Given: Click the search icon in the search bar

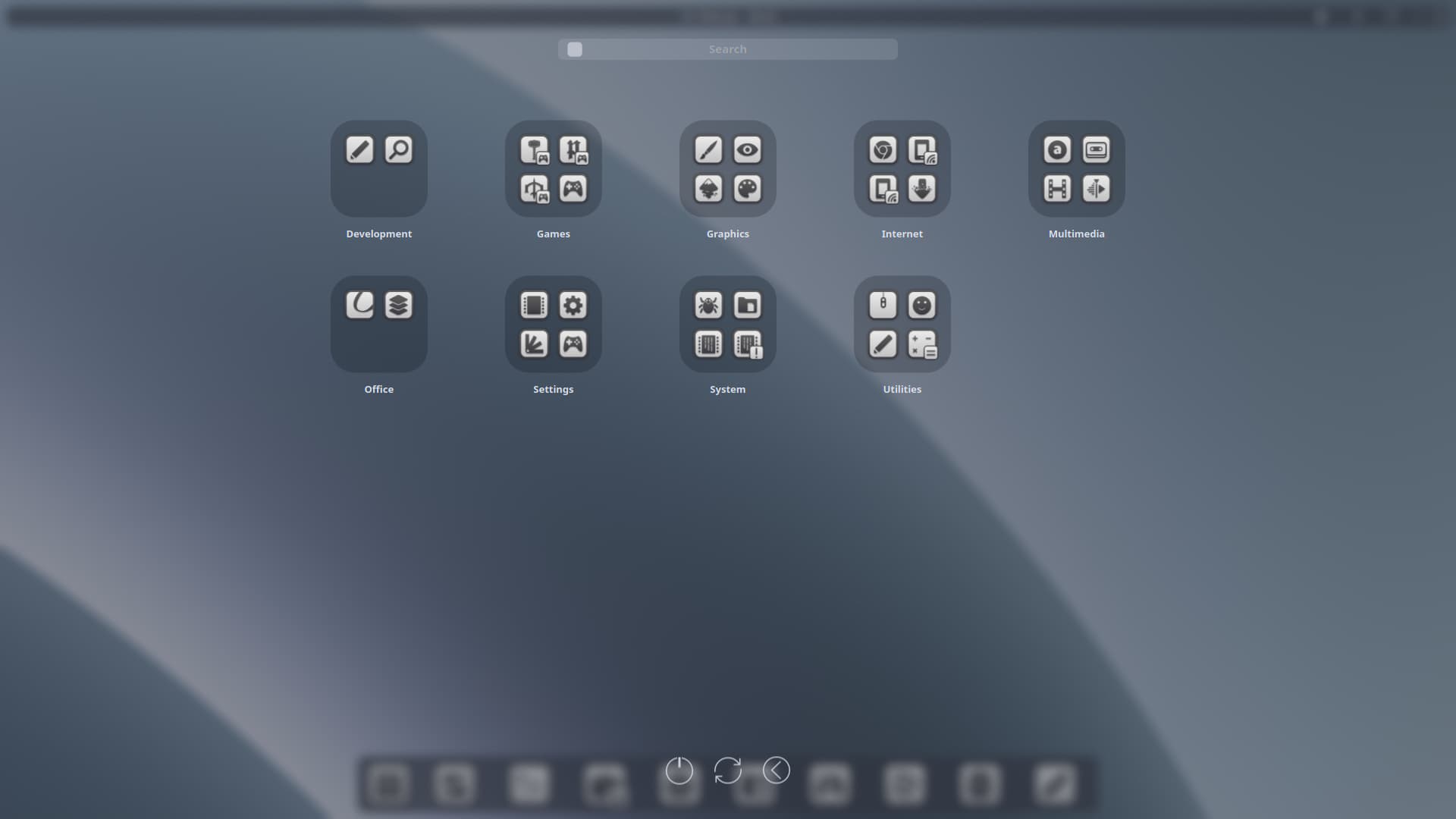Looking at the screenshot, I should 575,49.
